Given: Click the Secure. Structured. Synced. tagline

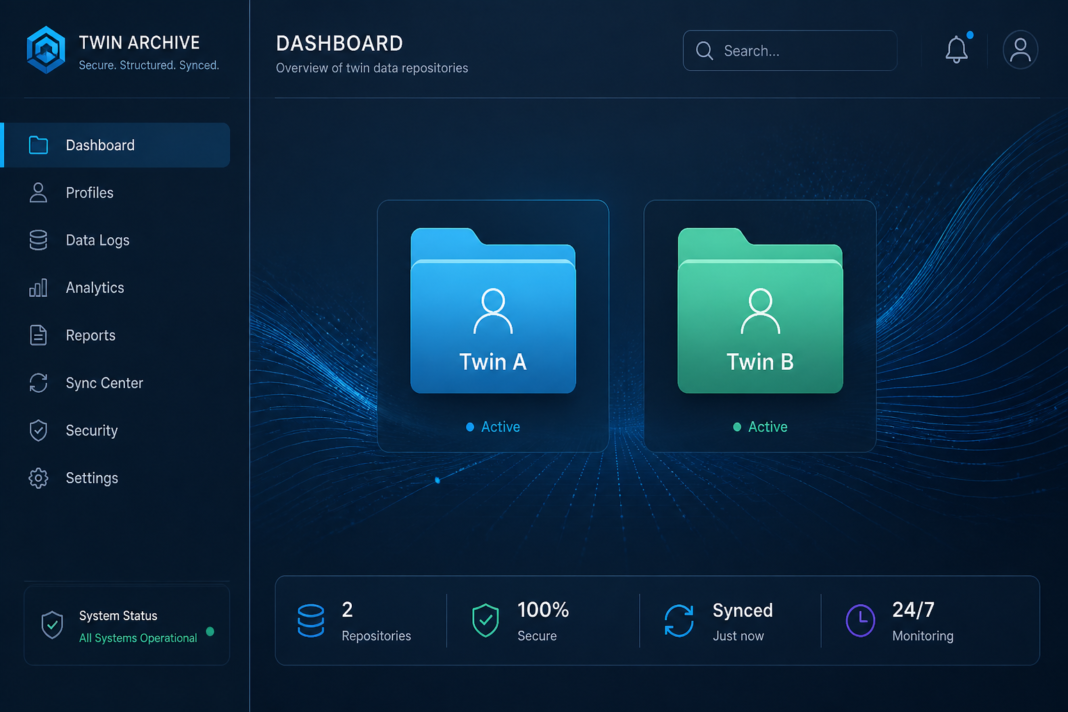Looking at the screenshot, I should click(x=148, y=65).
